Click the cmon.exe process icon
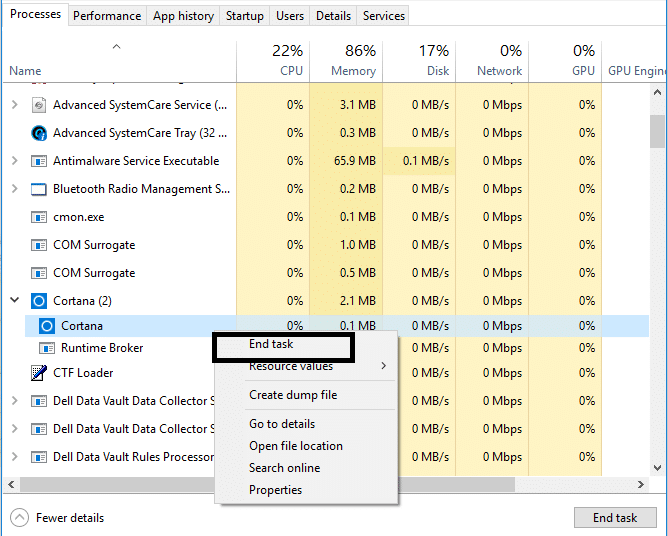Screen dimensions: 668x536 (39, 217)
